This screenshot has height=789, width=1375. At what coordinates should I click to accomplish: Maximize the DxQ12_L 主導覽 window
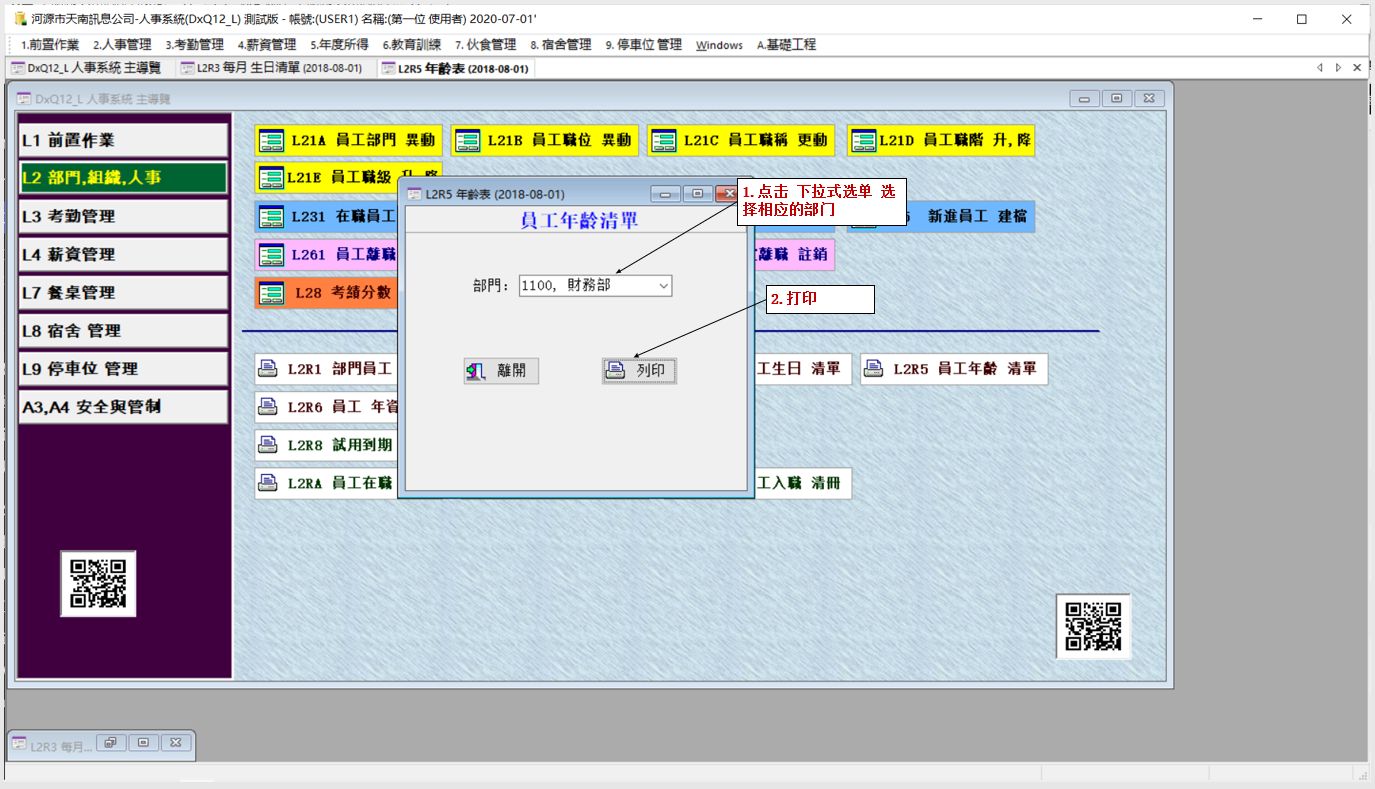pyautogui.click(x=1117, y=98)
